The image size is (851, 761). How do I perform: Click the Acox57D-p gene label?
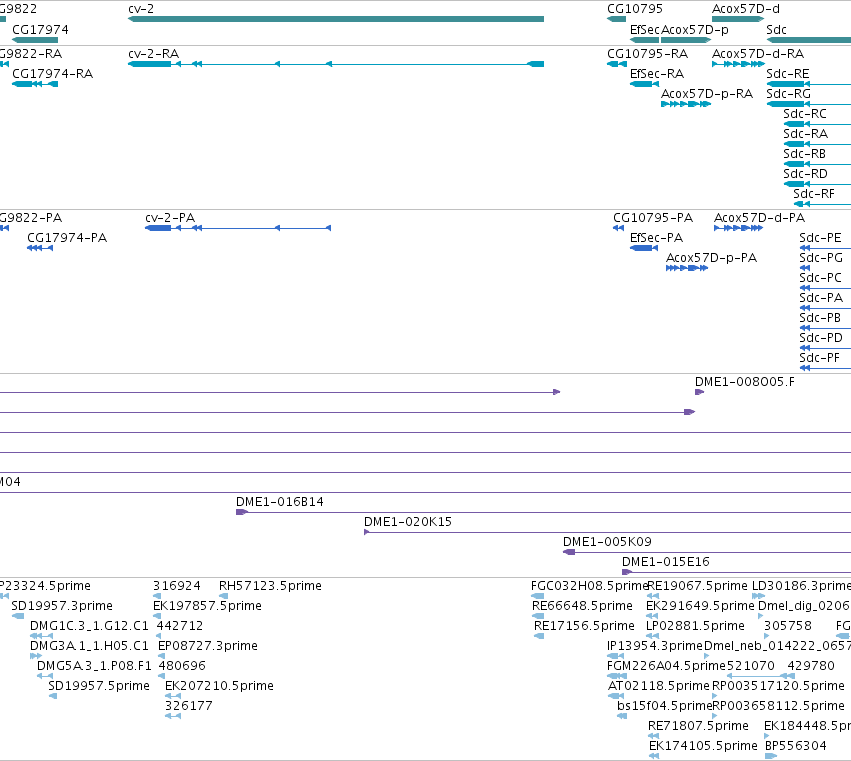695,29
